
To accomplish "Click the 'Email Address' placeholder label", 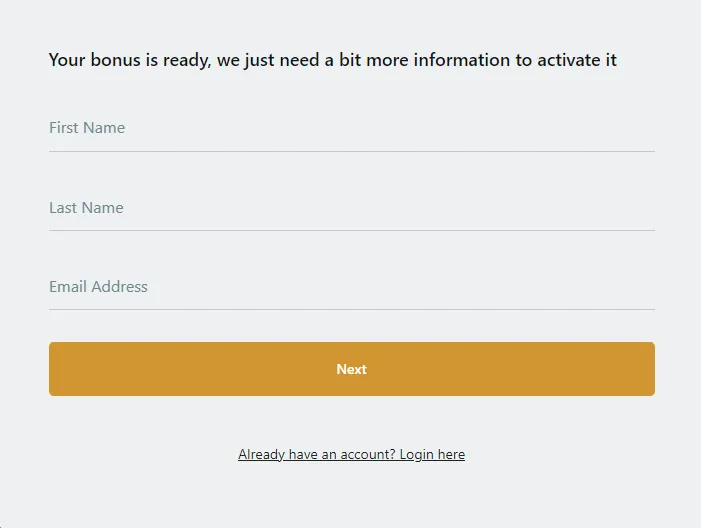I will [x=98, y=287].
